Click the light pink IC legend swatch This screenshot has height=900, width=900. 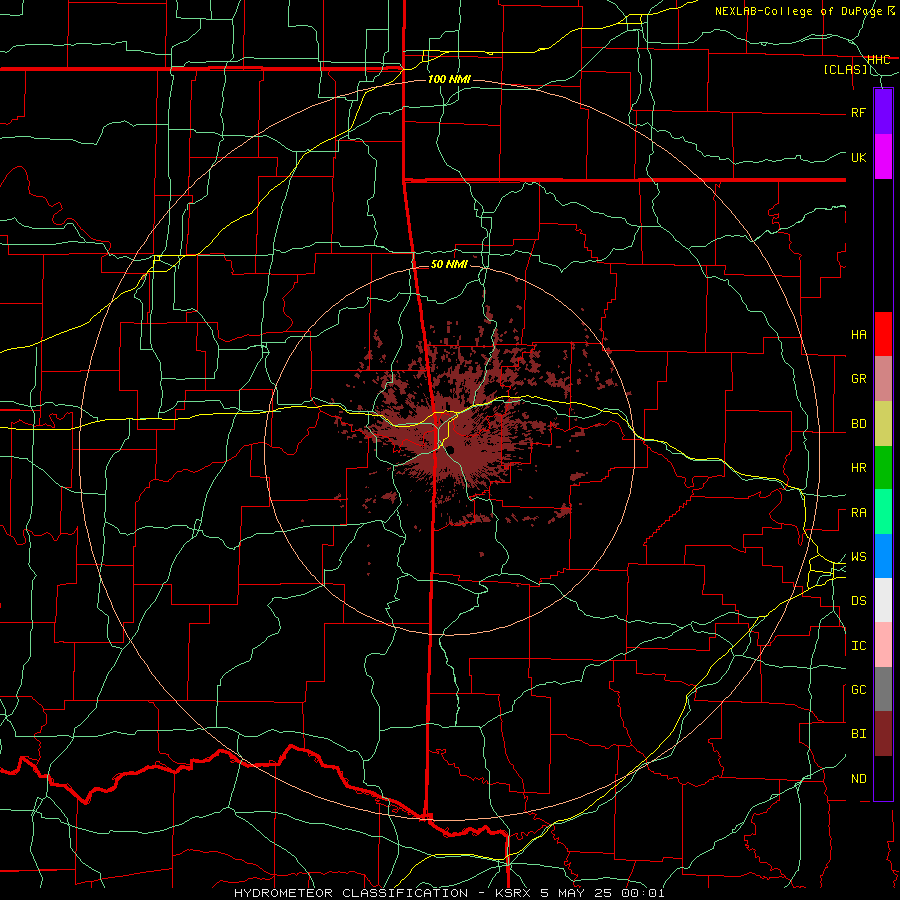pos(883,645)
